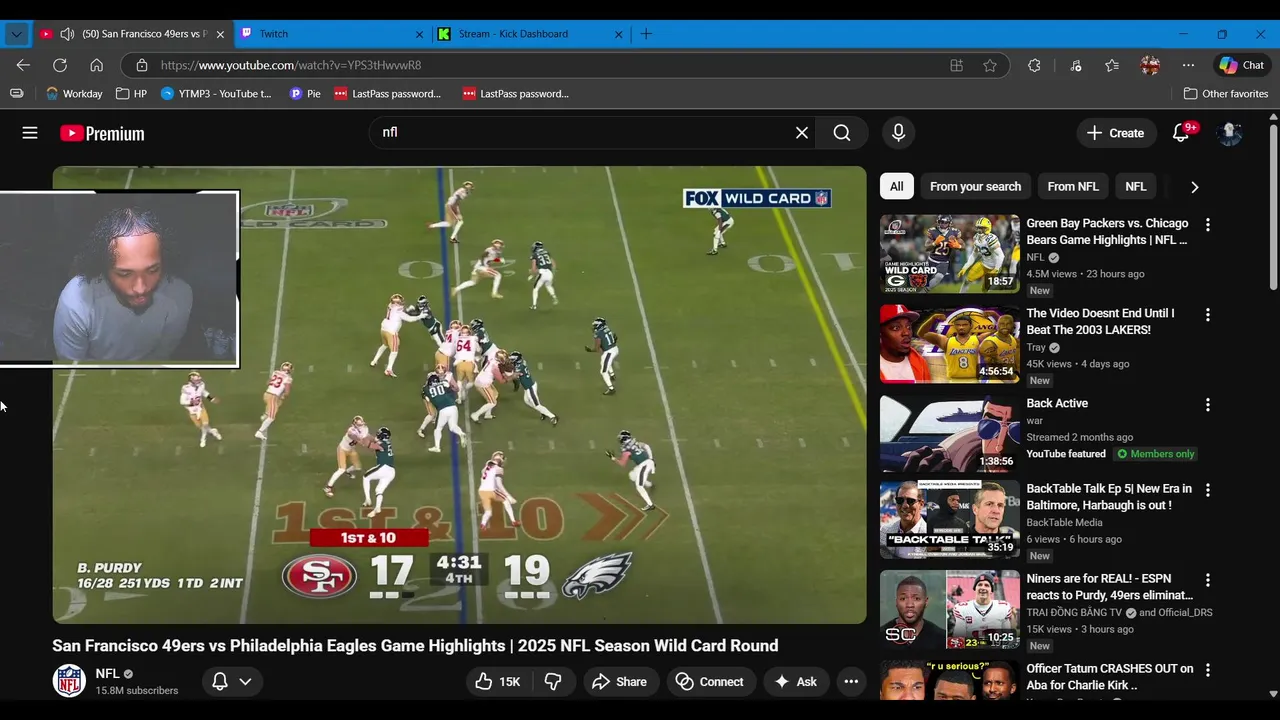The width and height of the screenshot is (1280, 720).
Task: Select the From your search chip
Action: click(x=975, y=186)
